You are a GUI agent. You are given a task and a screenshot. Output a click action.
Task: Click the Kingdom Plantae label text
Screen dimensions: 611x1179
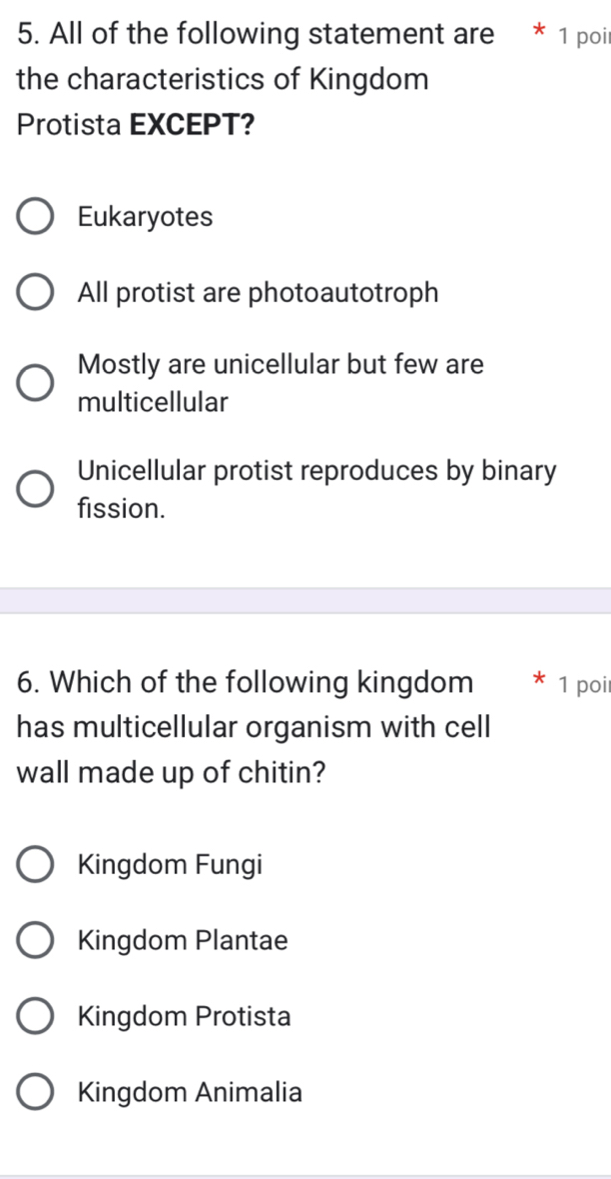[182, 940]
